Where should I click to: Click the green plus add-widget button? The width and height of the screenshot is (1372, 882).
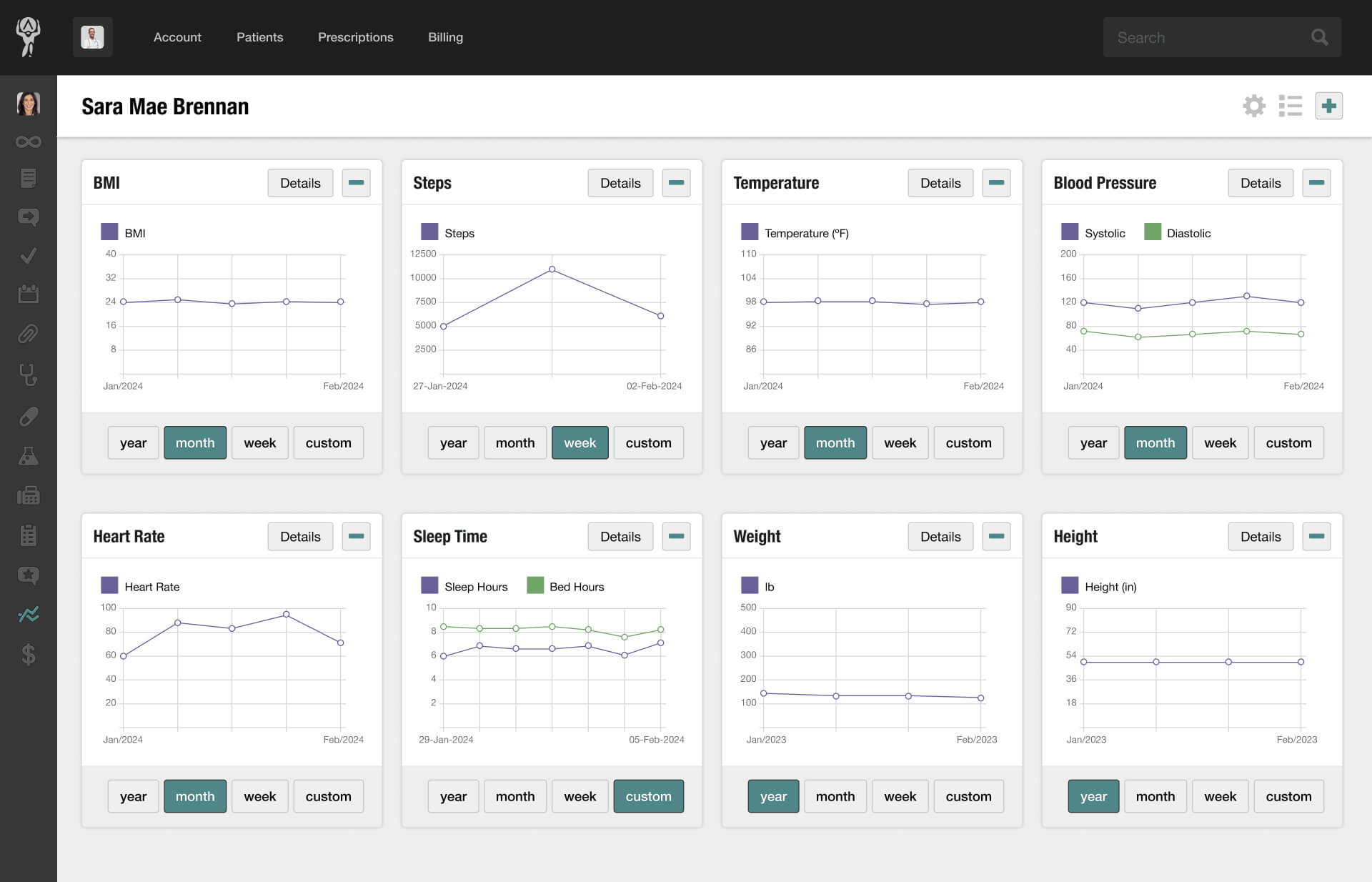point(1328,106)
